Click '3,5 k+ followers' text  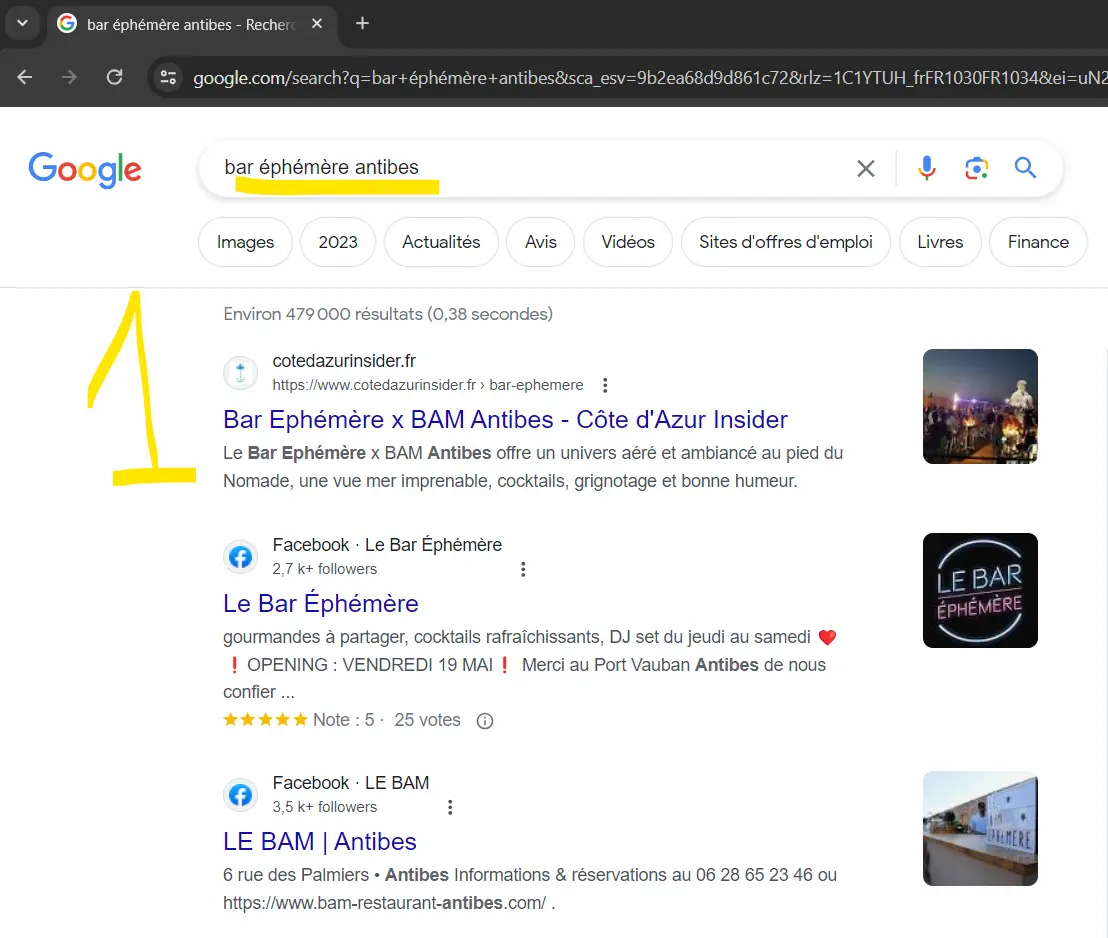pyautogui.click(x=324, y=807)
